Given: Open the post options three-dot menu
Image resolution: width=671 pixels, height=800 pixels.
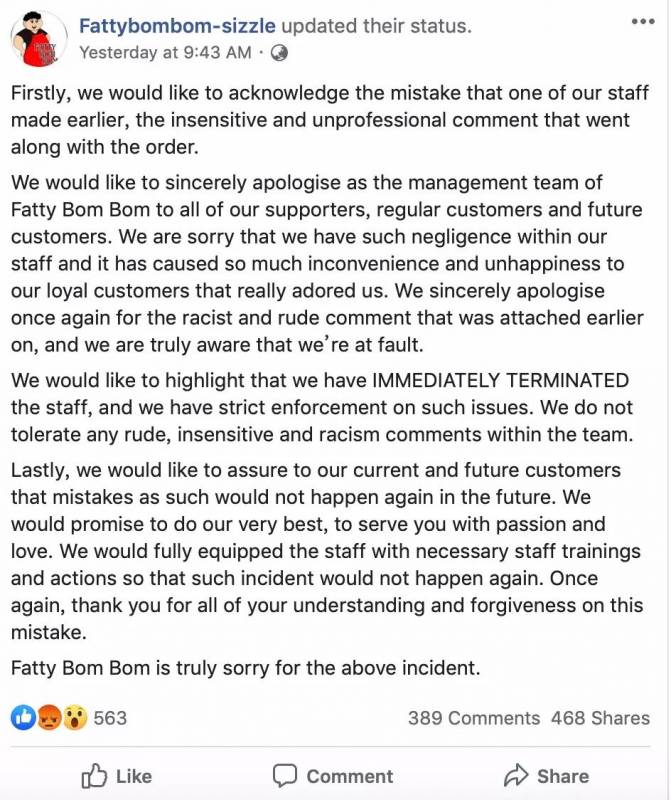Looking at the screenshot, I should tap(643, 21).
